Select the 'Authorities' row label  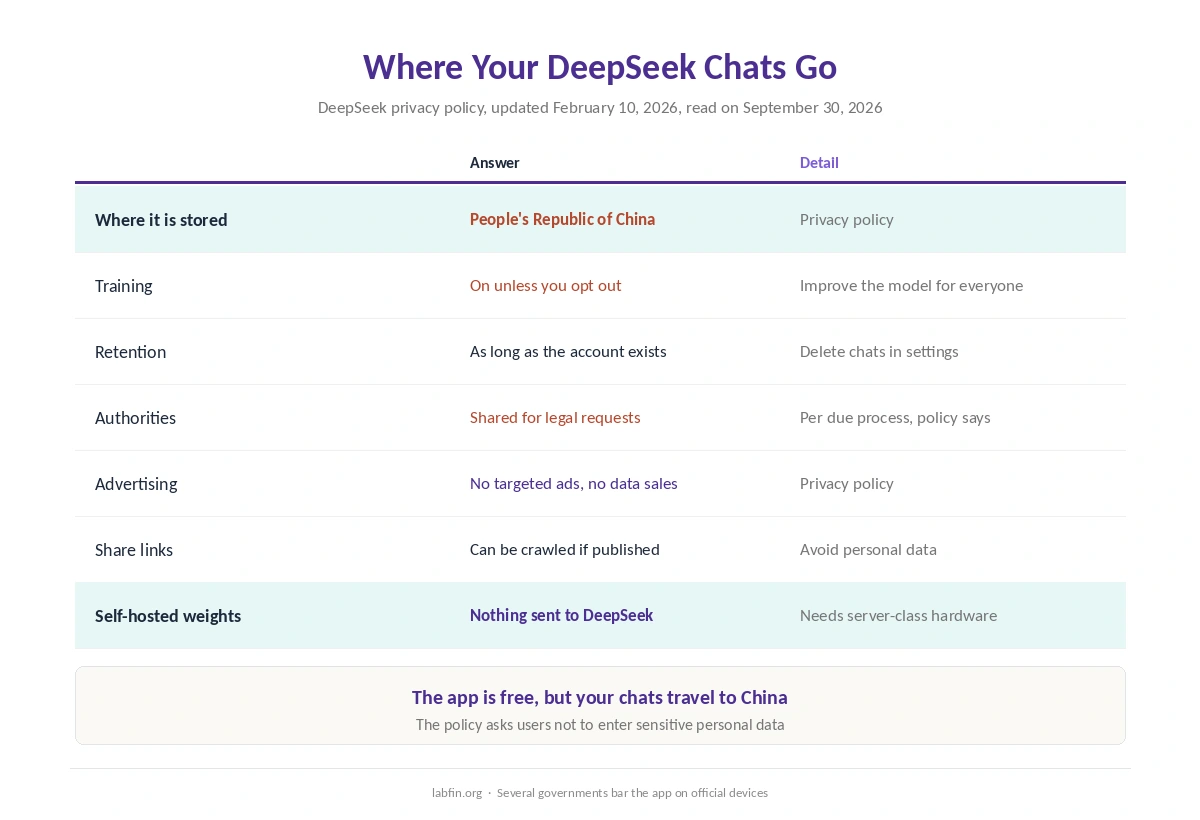(135, 418)
